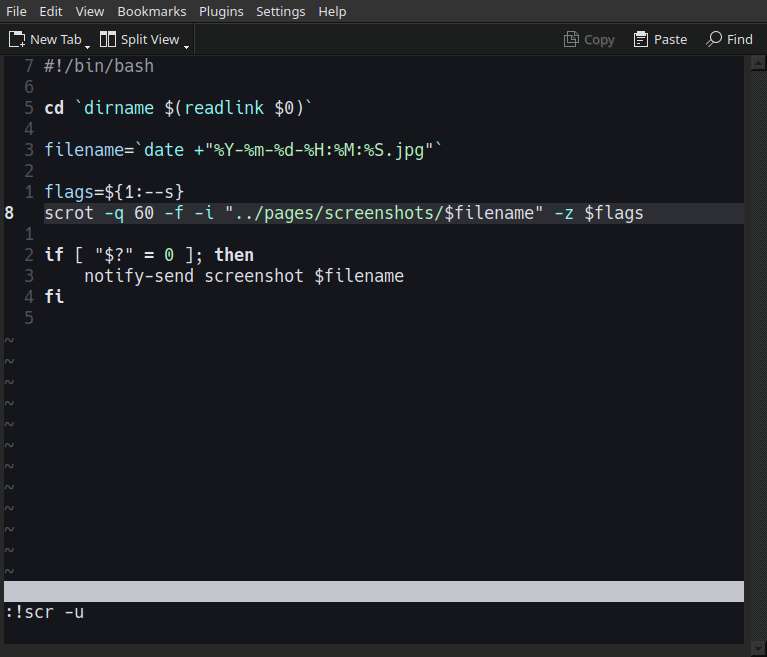Expand the Split View dropdown arrow
The width and height of the screenshot is (767, 657).
pyautogui.click(x=186, y=47)
